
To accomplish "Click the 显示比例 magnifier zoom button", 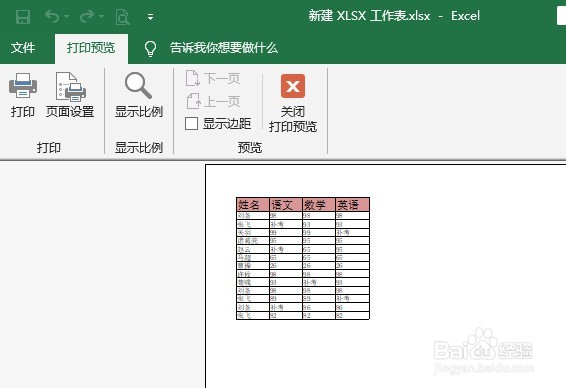I will [139, 95].
